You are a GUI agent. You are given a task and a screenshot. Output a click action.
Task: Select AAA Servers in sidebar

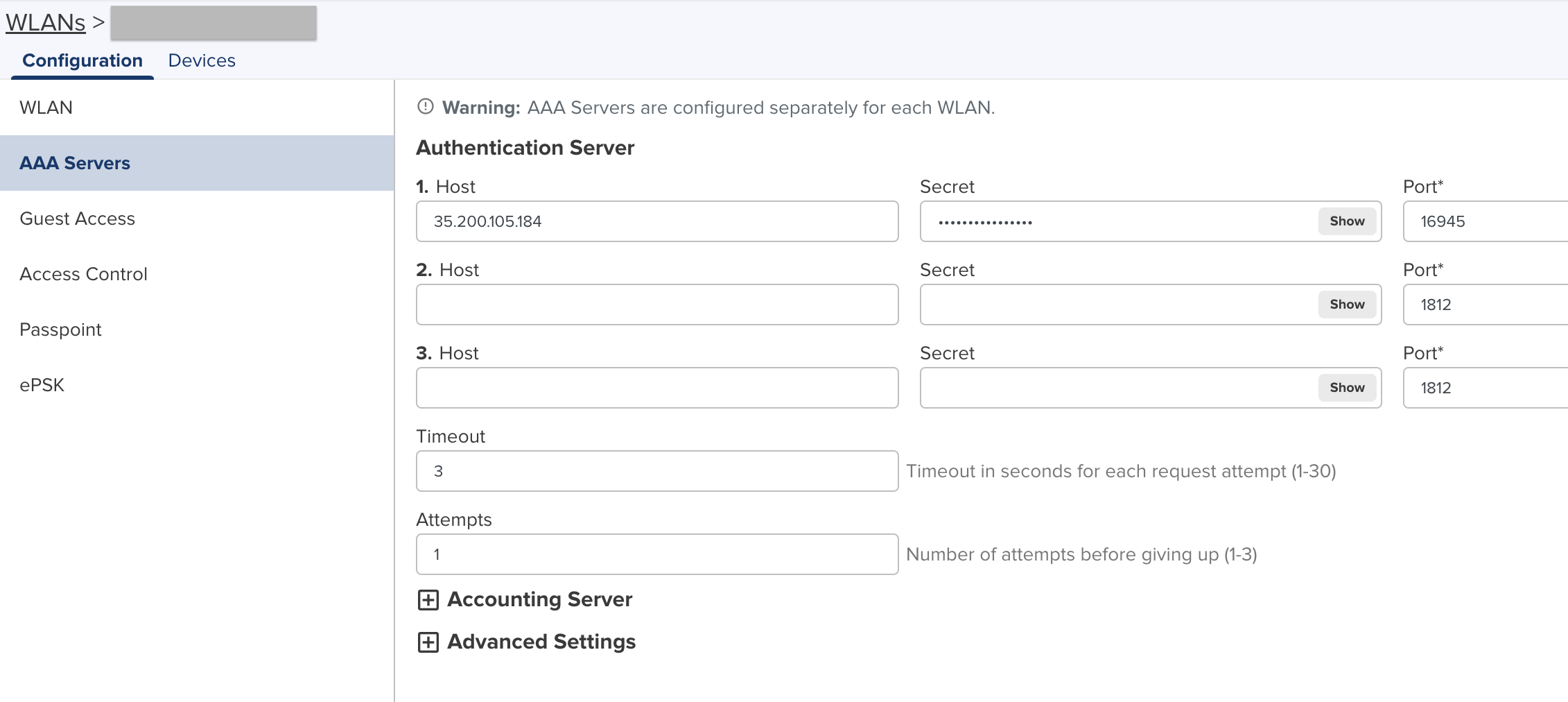point(75,163)
